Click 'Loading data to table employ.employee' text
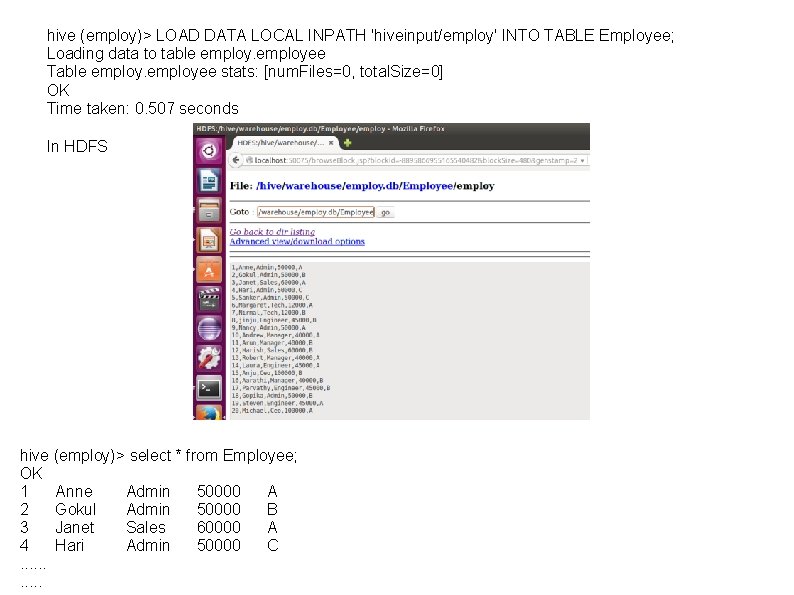 186,54
